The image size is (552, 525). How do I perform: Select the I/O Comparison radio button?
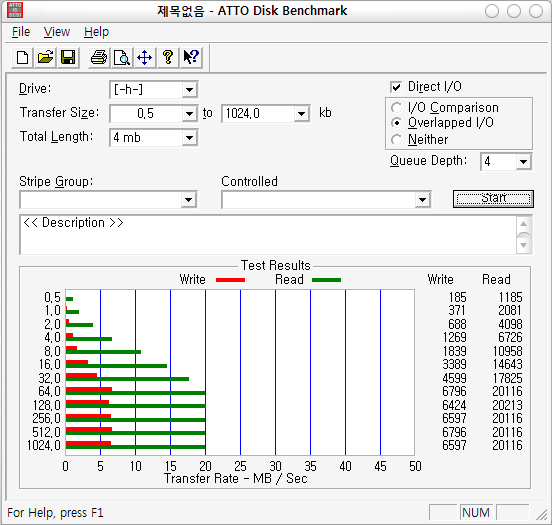(396, 107)
